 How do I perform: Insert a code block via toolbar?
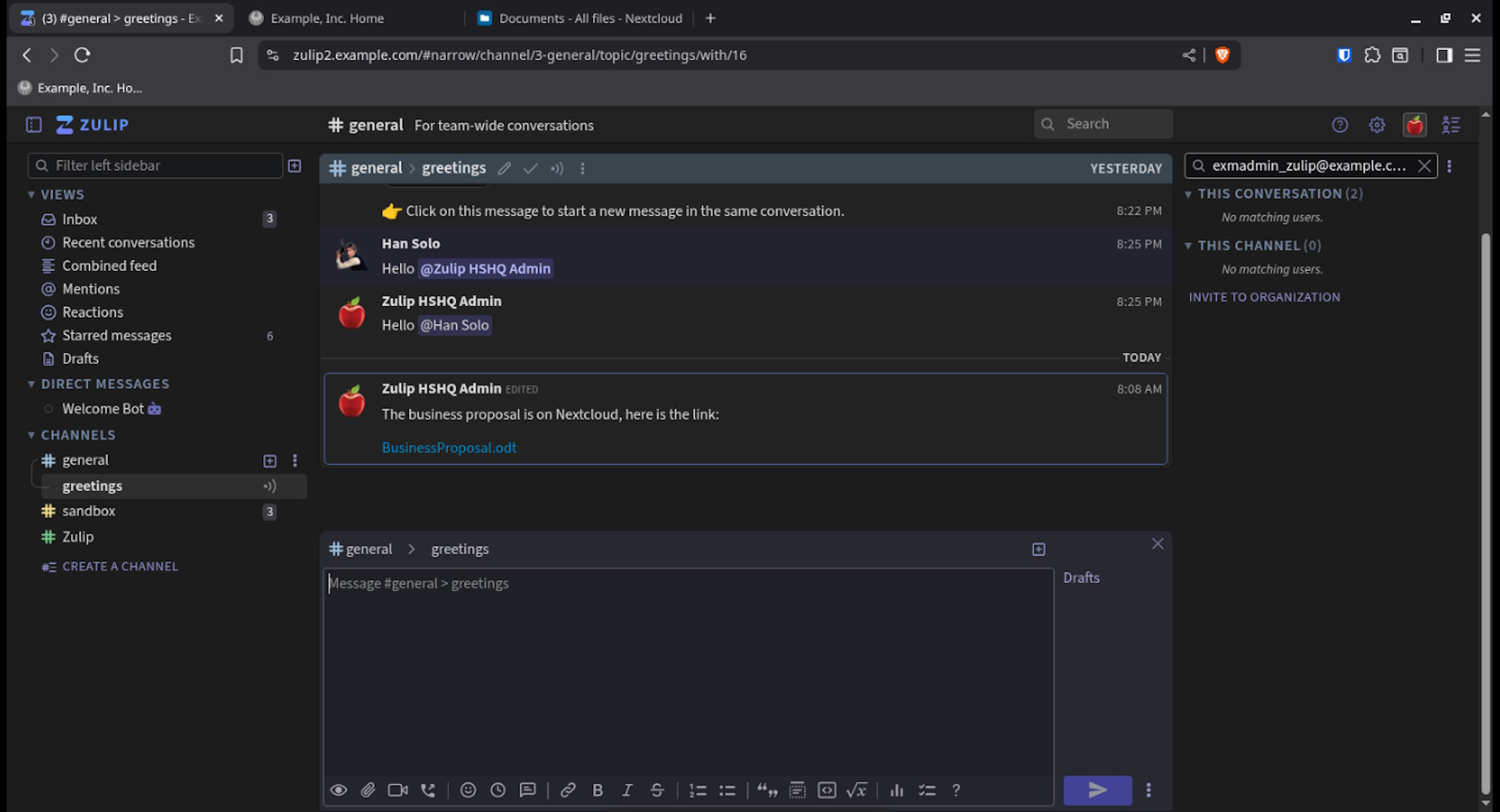tap(827, 790)
